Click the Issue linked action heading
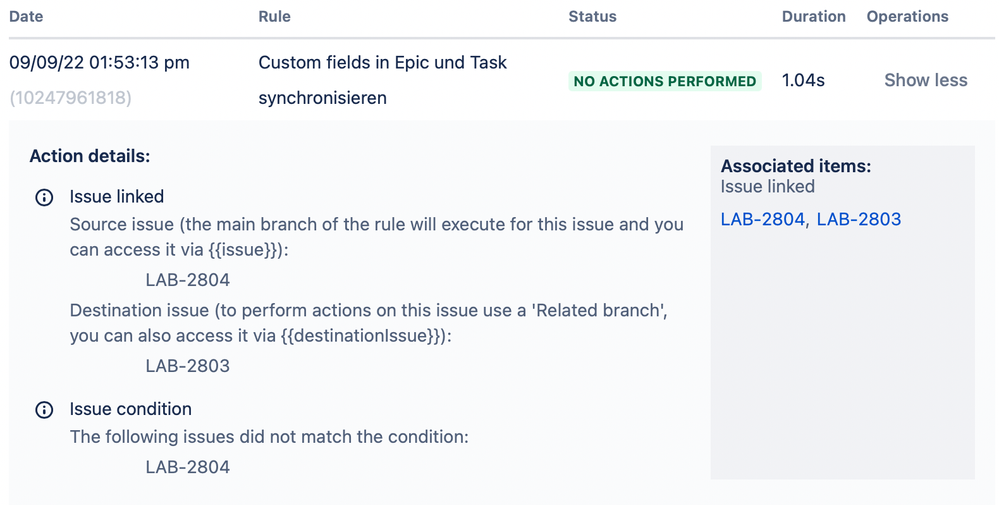Viewport: 999px width, 505px height. [117, 197]
